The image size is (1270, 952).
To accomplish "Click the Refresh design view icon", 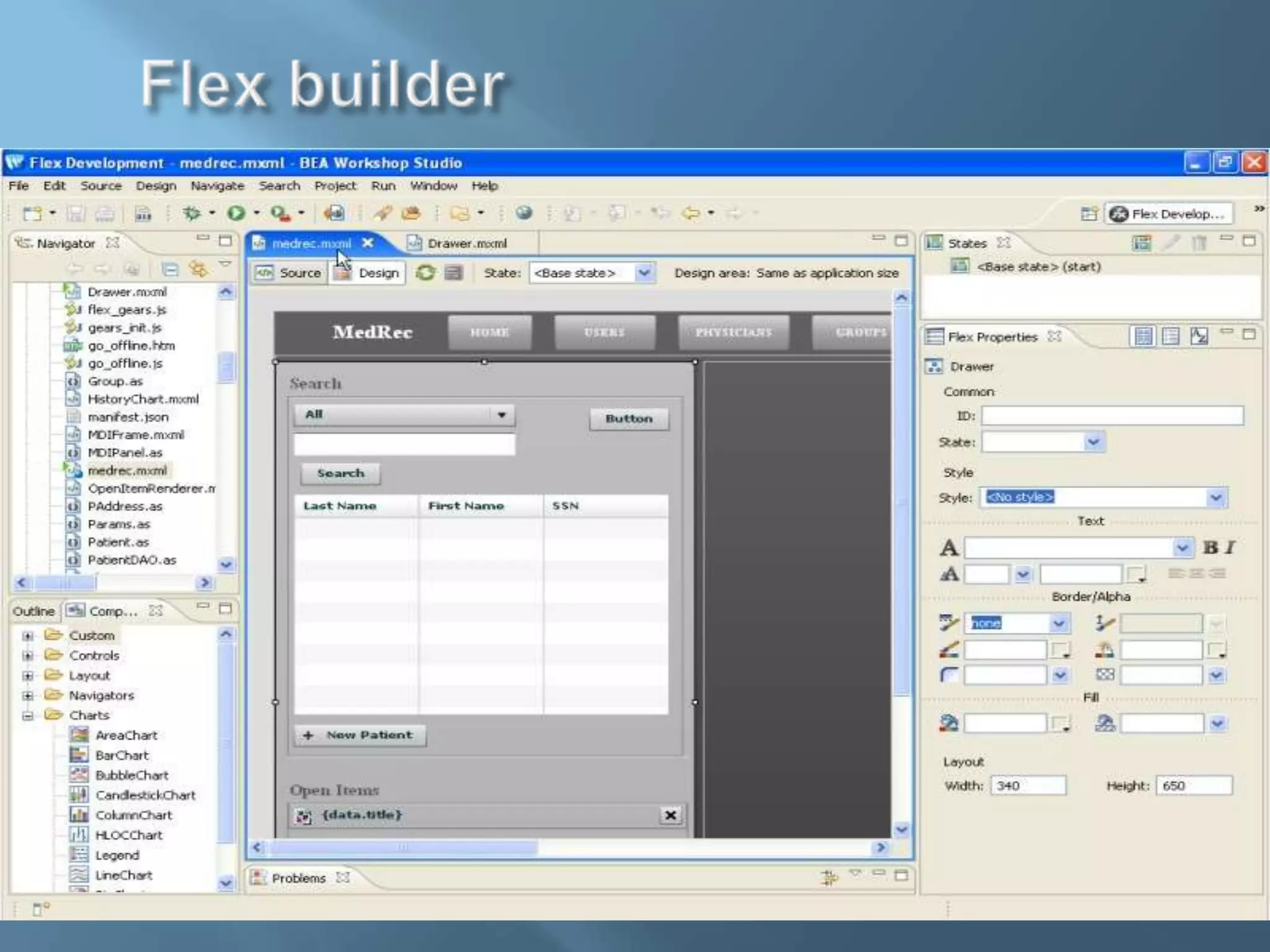I will (425, 273).
